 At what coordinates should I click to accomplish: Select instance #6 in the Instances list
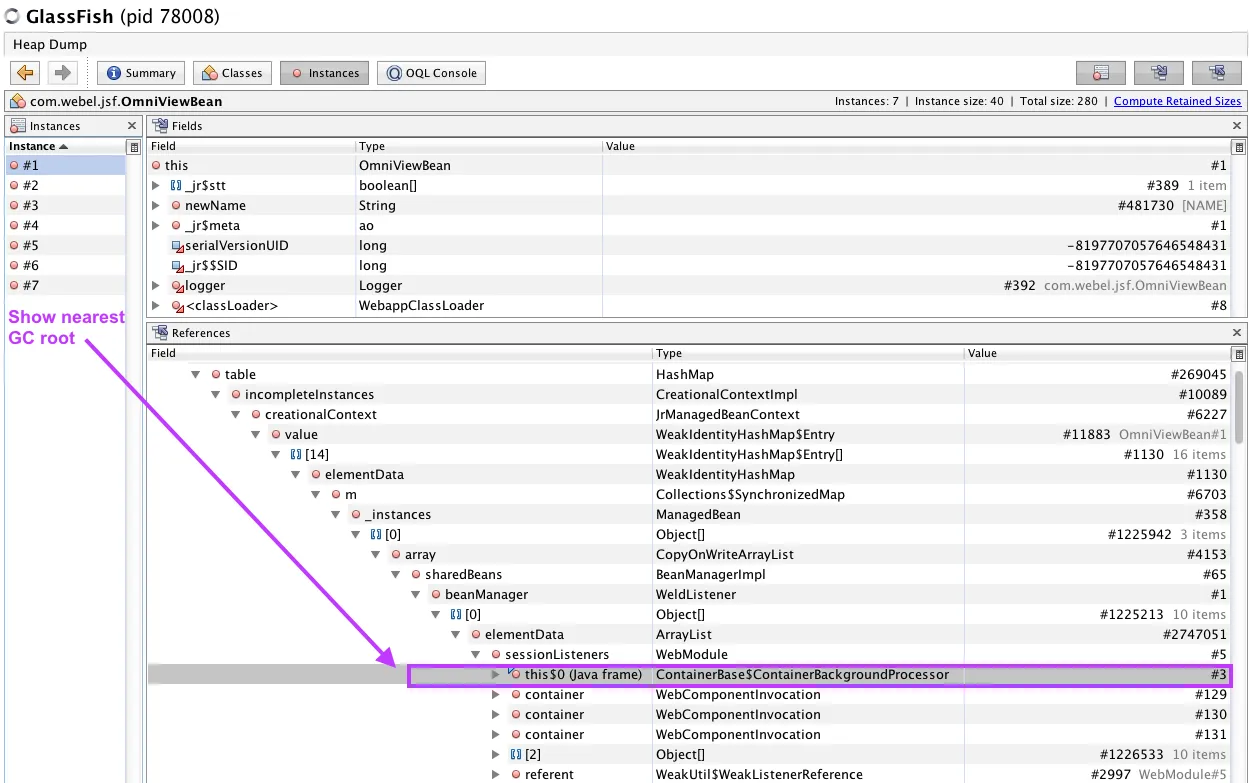[65, 265]
